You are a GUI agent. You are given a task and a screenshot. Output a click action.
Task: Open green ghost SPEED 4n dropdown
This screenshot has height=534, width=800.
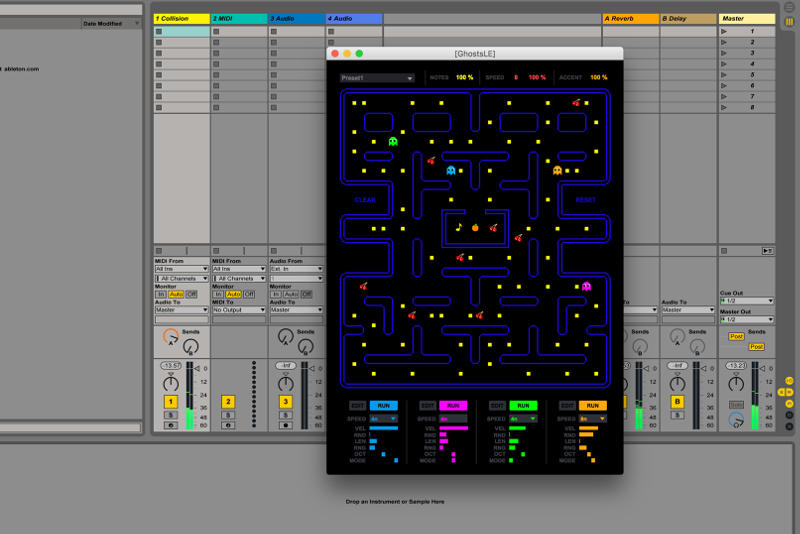tap(523, 419)
